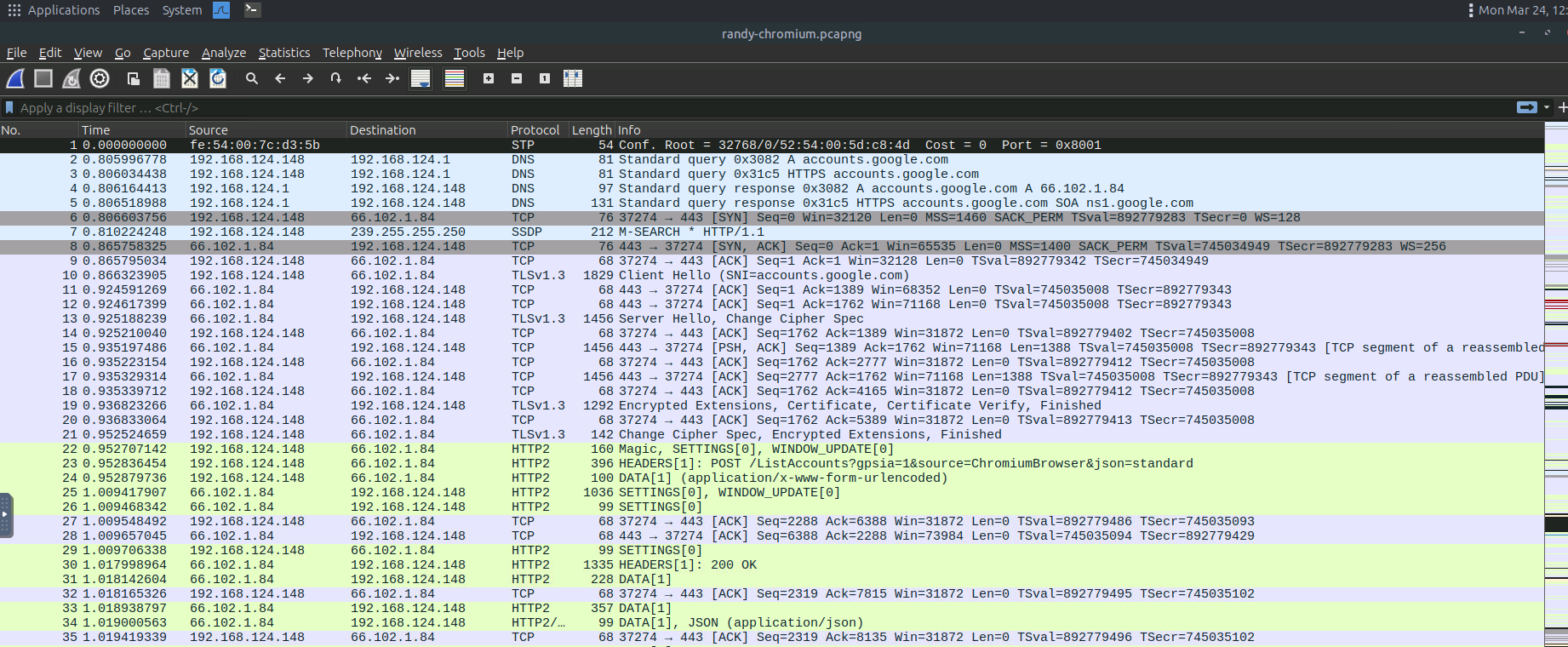Select packet 30 HEADERS 200 OK row

click(x=771, y=565)
